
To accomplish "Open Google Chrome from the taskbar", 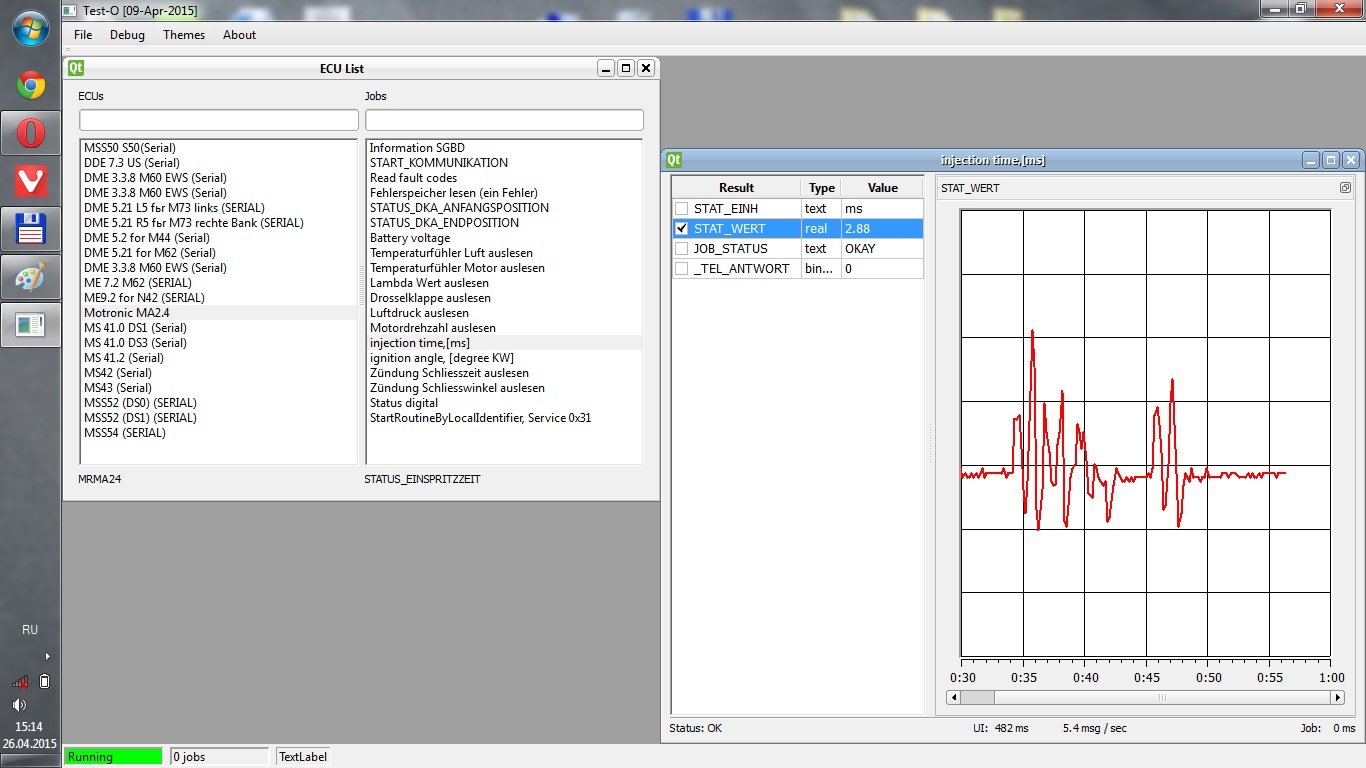I will 30,86.
